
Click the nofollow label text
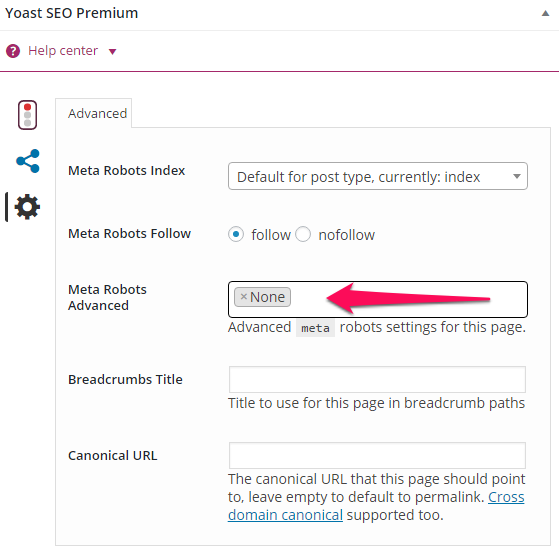(347, 235)
